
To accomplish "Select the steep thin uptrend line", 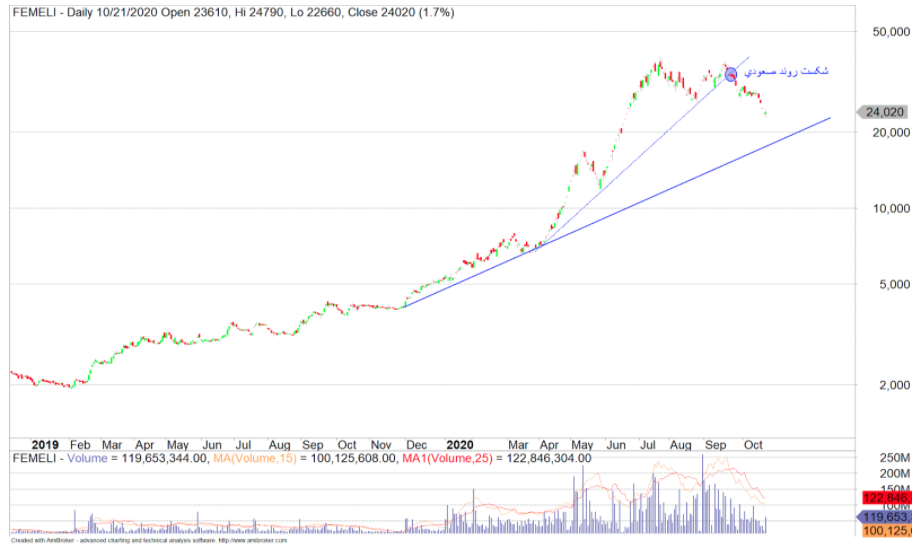I will 640,160.
